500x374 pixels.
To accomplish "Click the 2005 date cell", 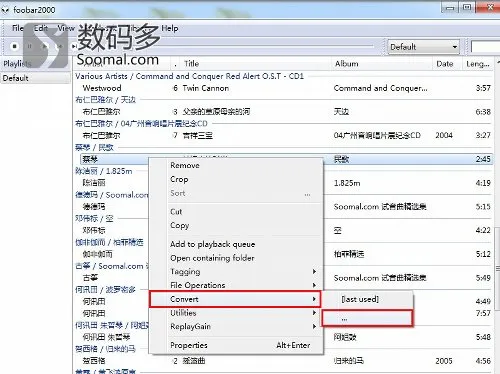I will (444, 361).
